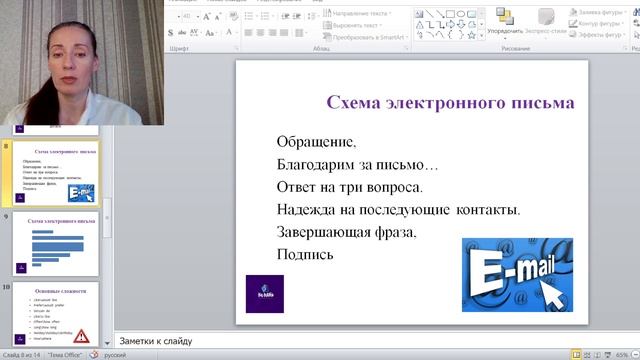
Task: Select the purple logo image on the slide
Action: pyautogui.click(x=265, y=294)
